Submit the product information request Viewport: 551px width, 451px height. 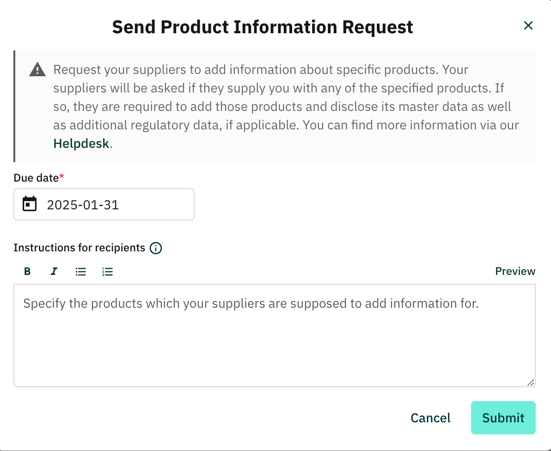[503, 418]
